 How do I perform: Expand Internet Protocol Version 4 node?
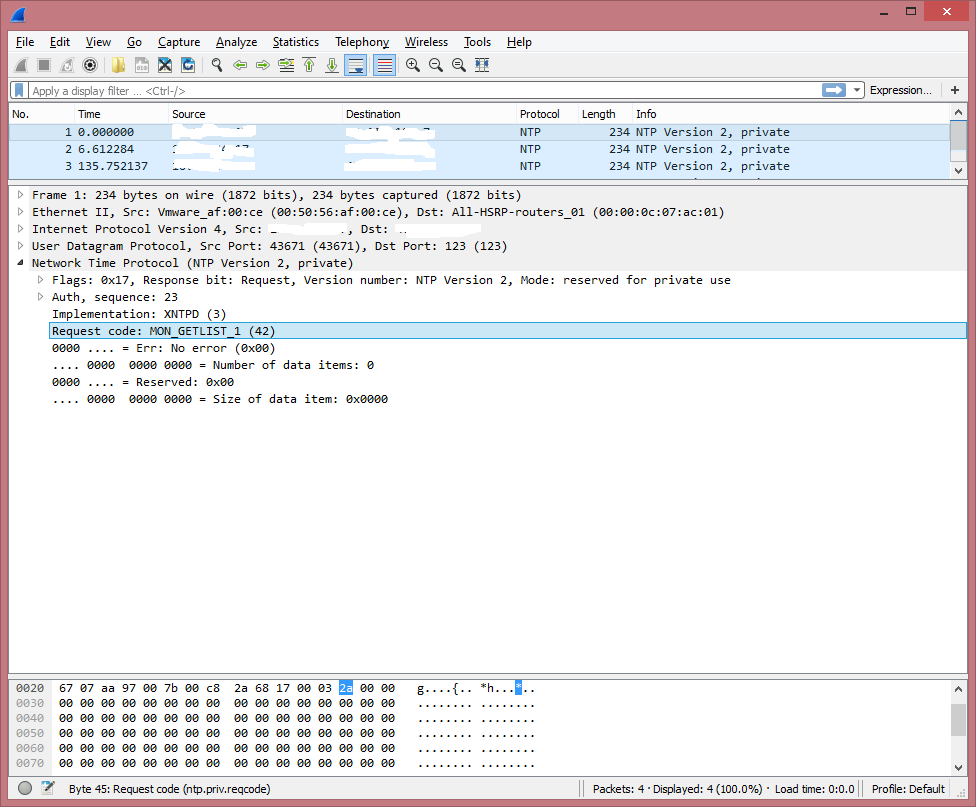pos(21,229)
